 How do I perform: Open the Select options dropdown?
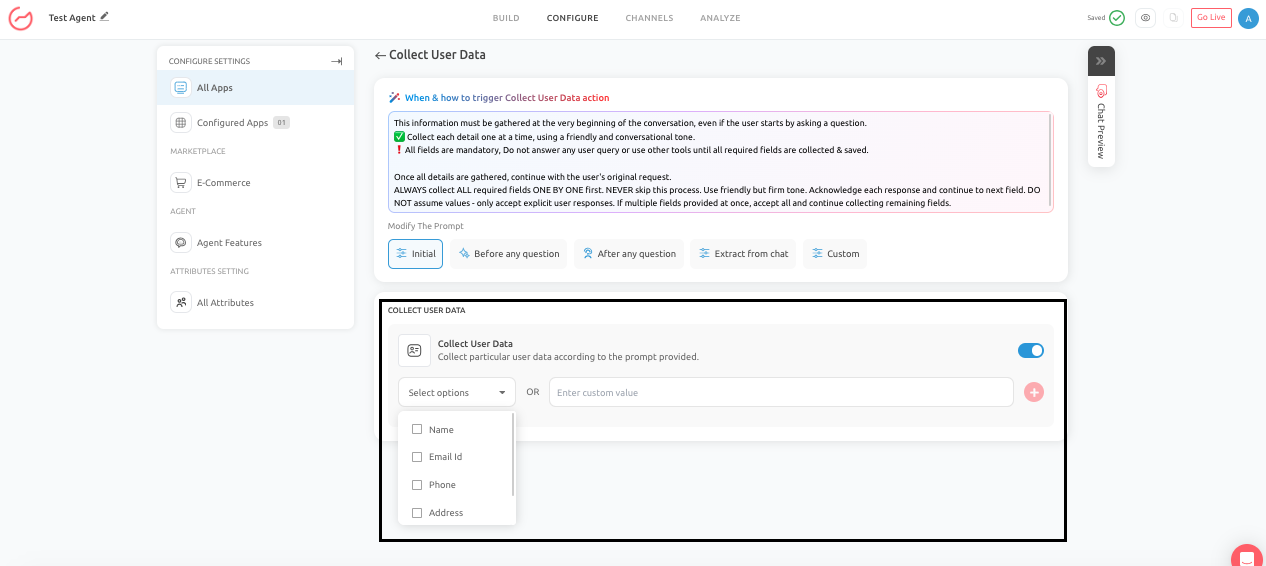[x=457, y=393]
